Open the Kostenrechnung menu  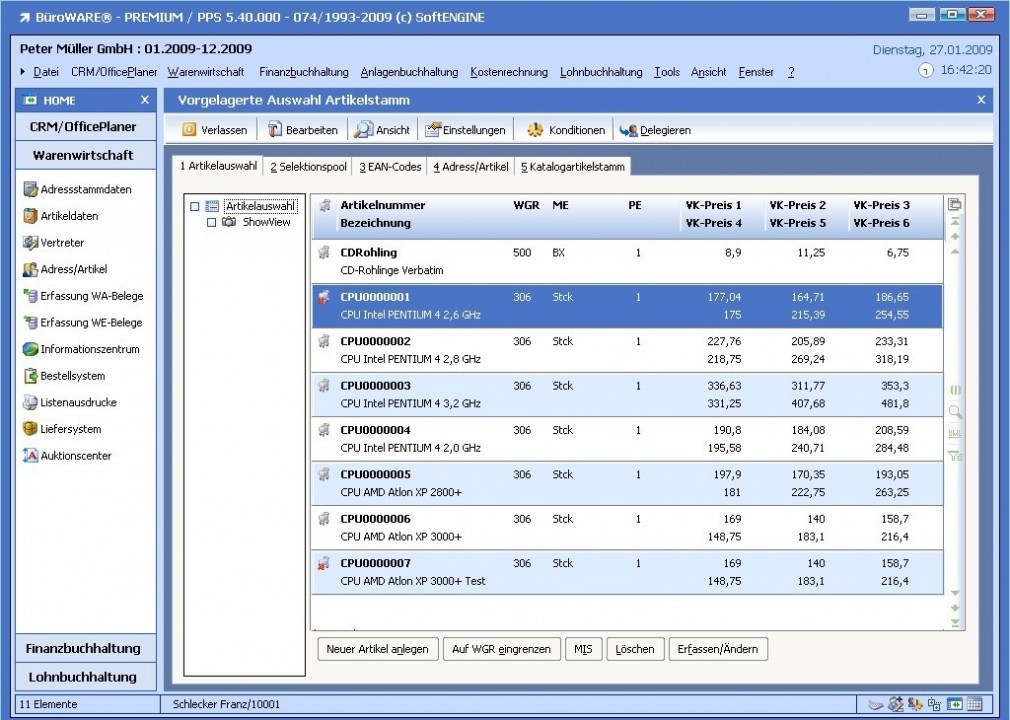pos(509,72)
